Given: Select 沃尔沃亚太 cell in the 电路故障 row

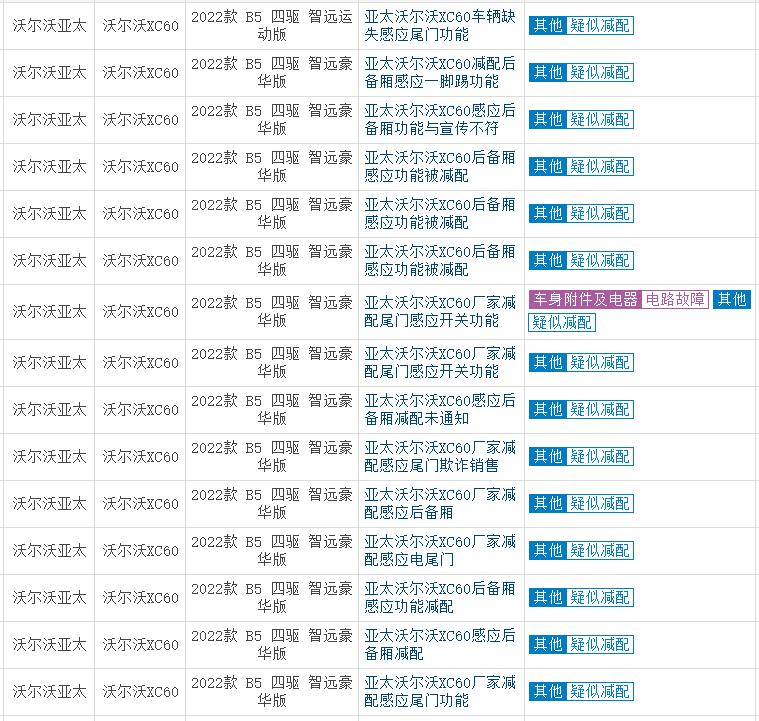Looking at the screenshot, I should pyautogui.click(x=49, y=311).
